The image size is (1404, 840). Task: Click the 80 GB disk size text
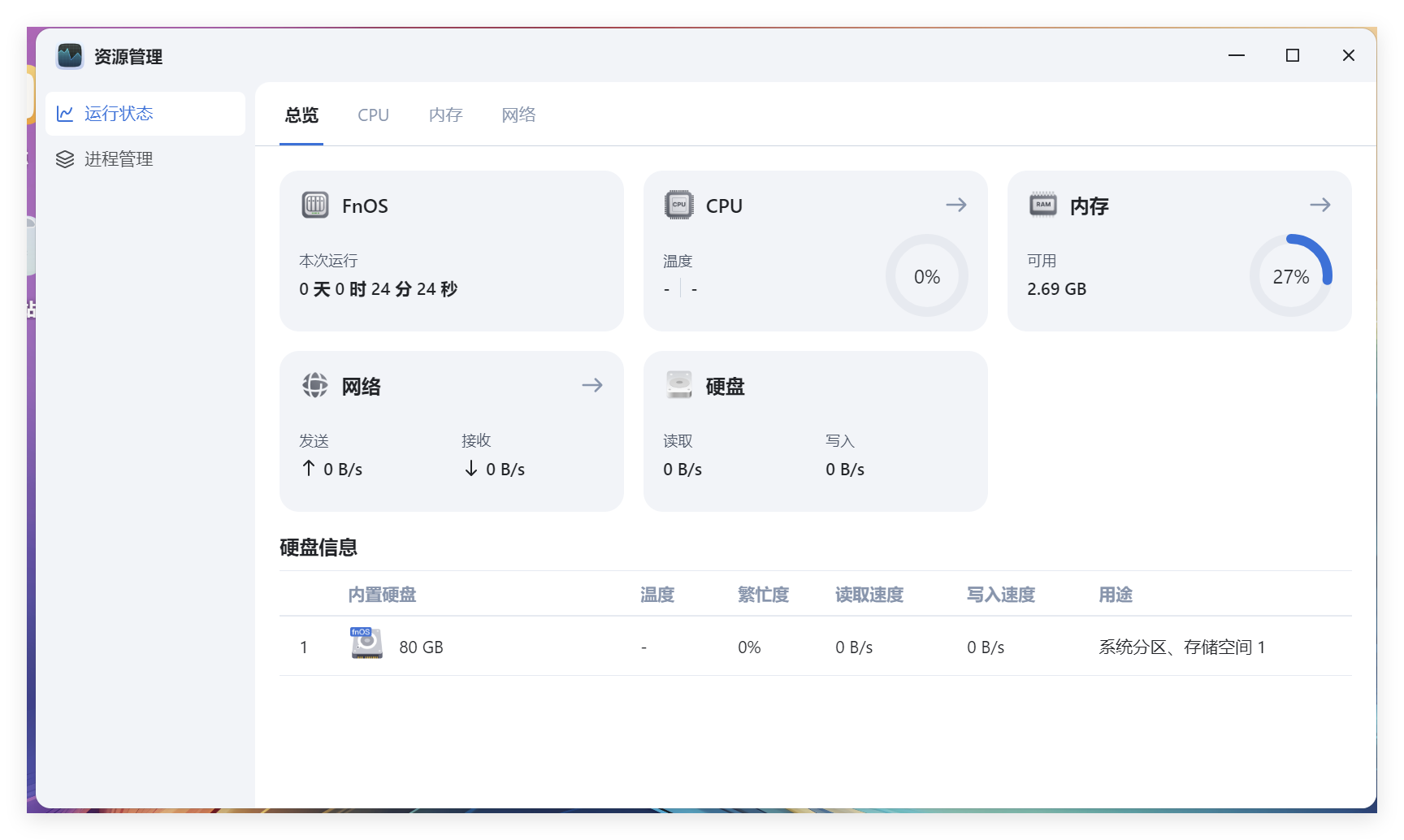coord(421,647)
